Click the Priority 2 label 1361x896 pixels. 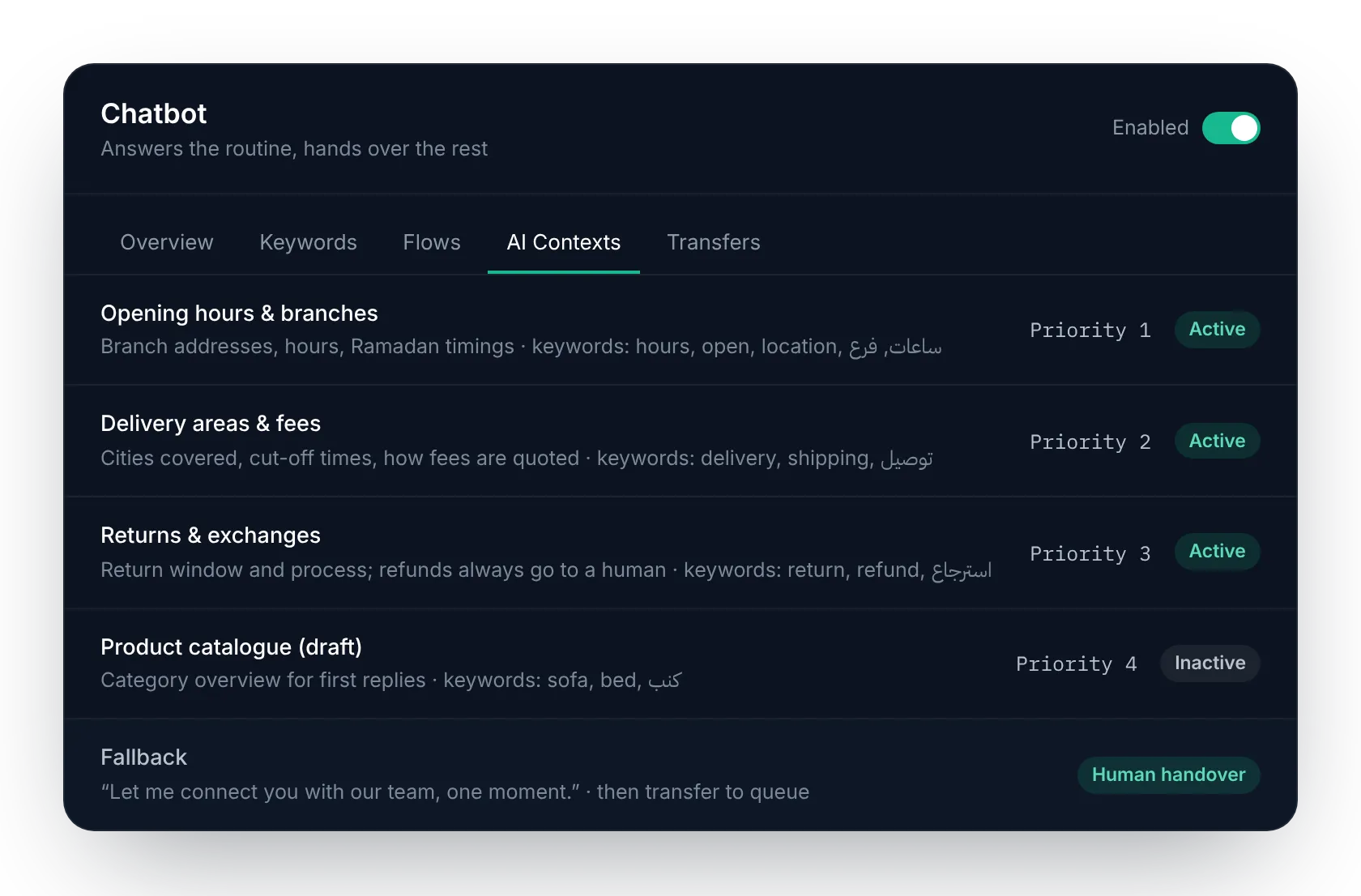[x=1090, y=442]
